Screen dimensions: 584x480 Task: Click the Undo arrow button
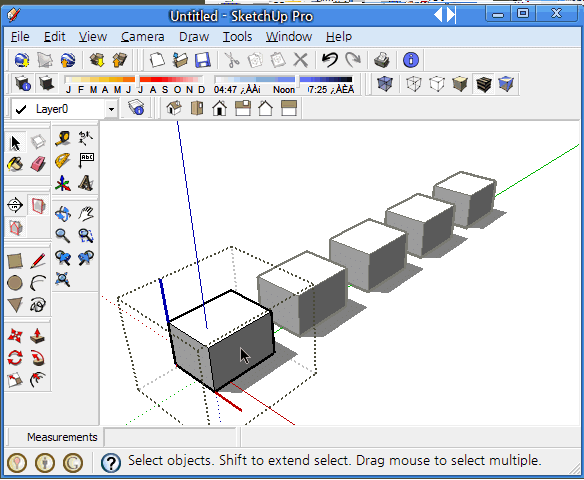tap(330, 60)
